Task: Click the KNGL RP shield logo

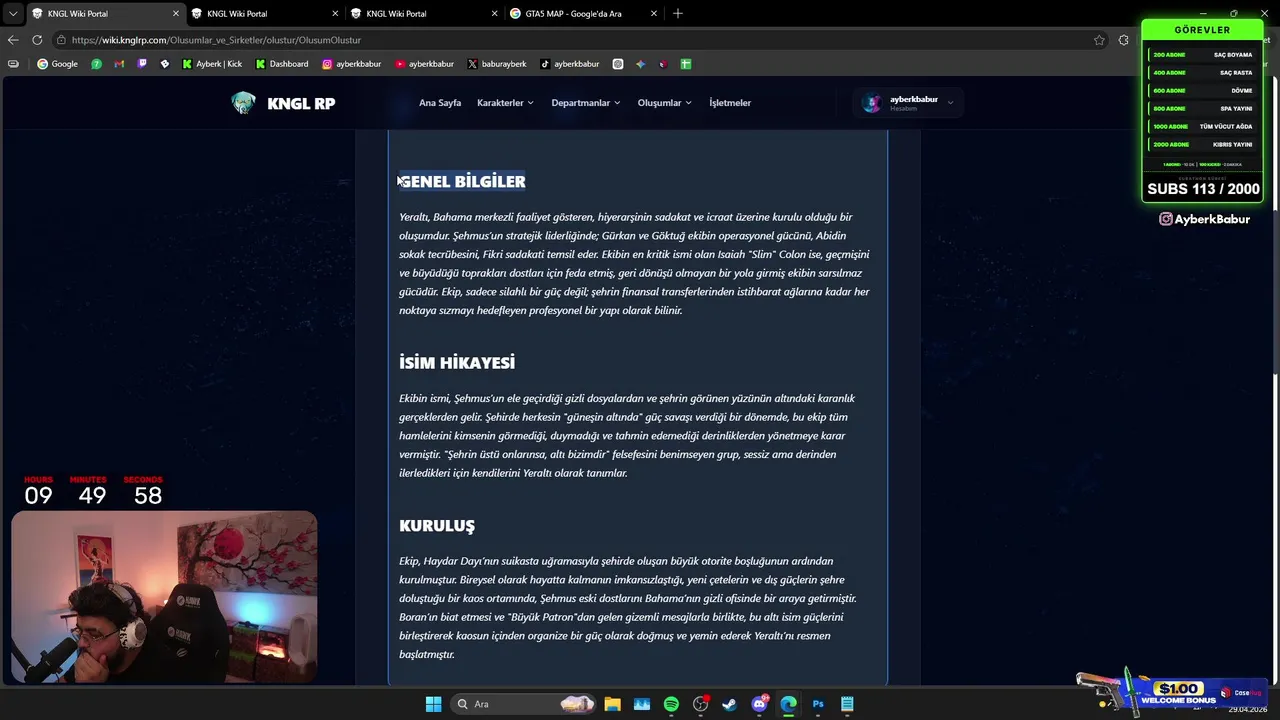Action: click(x=243, y=103)
